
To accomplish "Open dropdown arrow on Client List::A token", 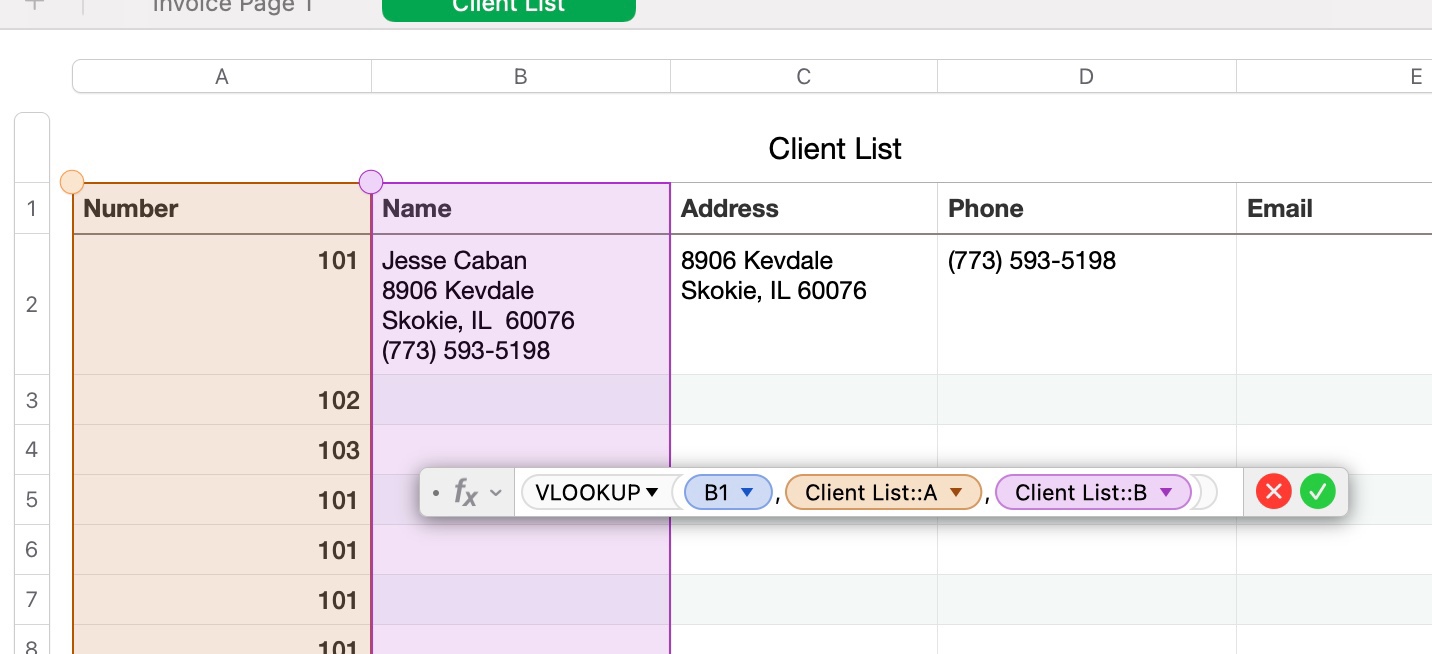I will click(x=956, y=492).
